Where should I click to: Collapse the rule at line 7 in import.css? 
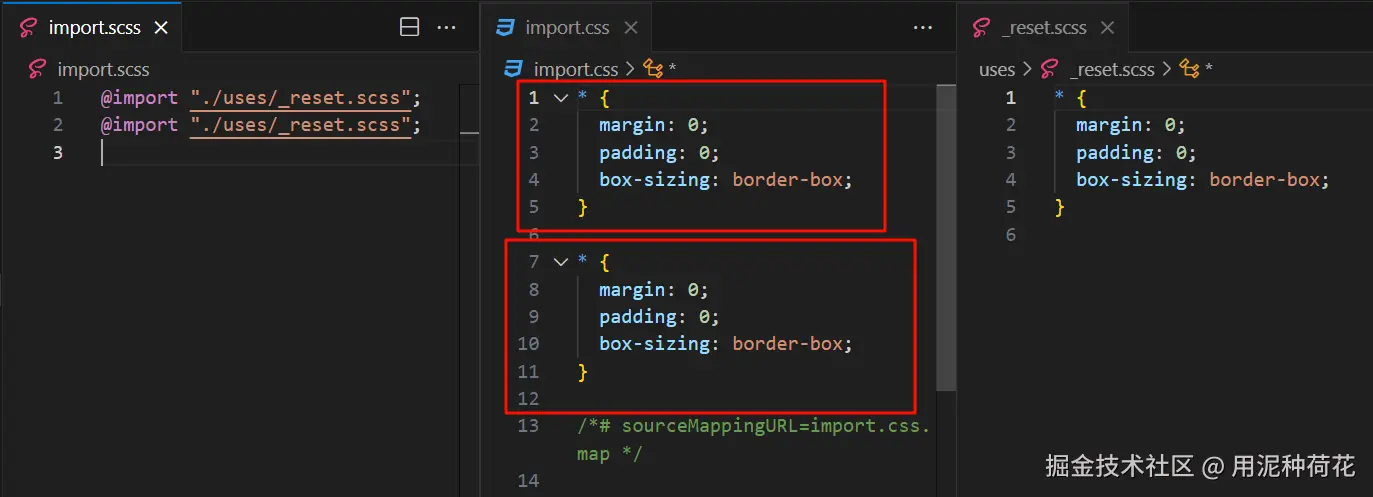pyautogui.click(x=561, y=262)
